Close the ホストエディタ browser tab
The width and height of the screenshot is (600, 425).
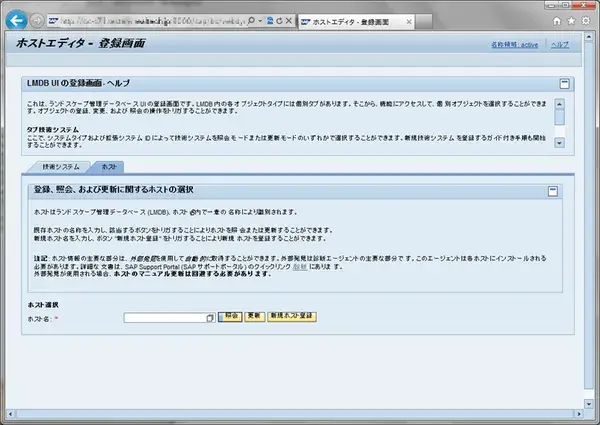click(x=409, y=22)
